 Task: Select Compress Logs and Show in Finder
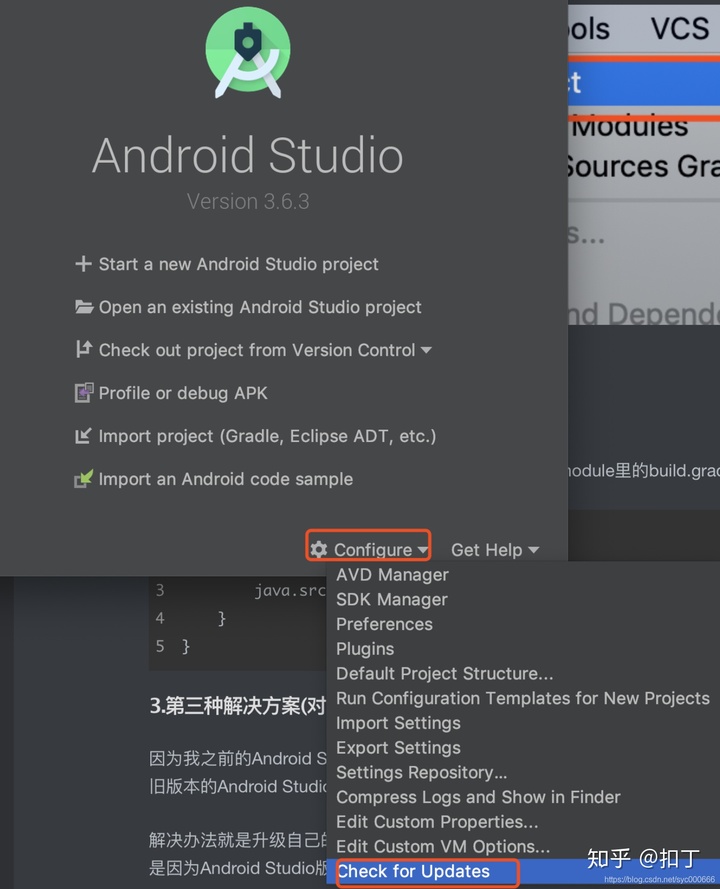tap(478, 797)
